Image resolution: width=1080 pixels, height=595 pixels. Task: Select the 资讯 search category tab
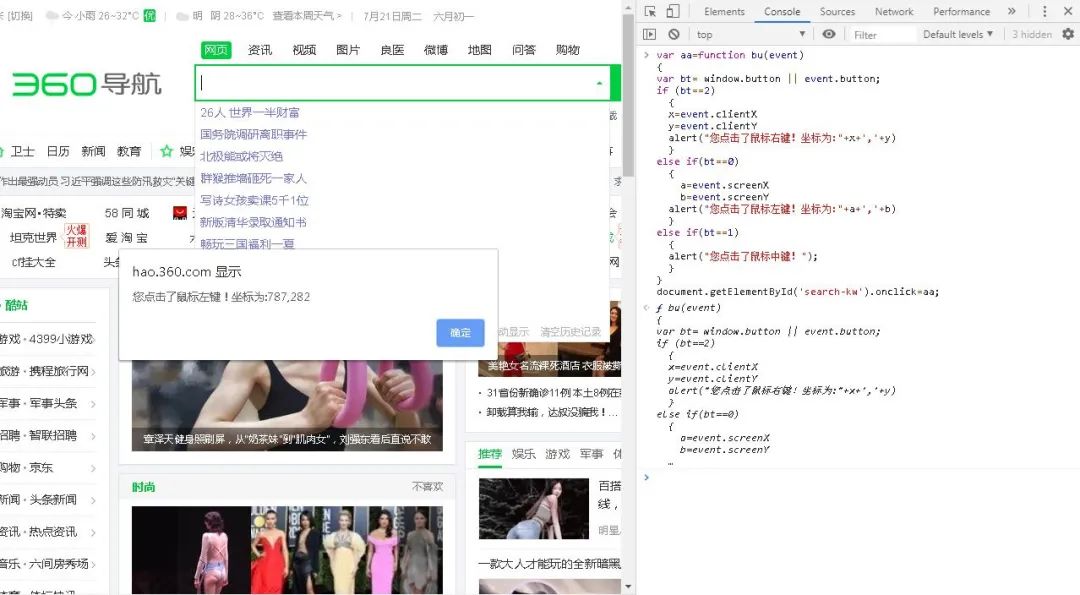(260, 50)
